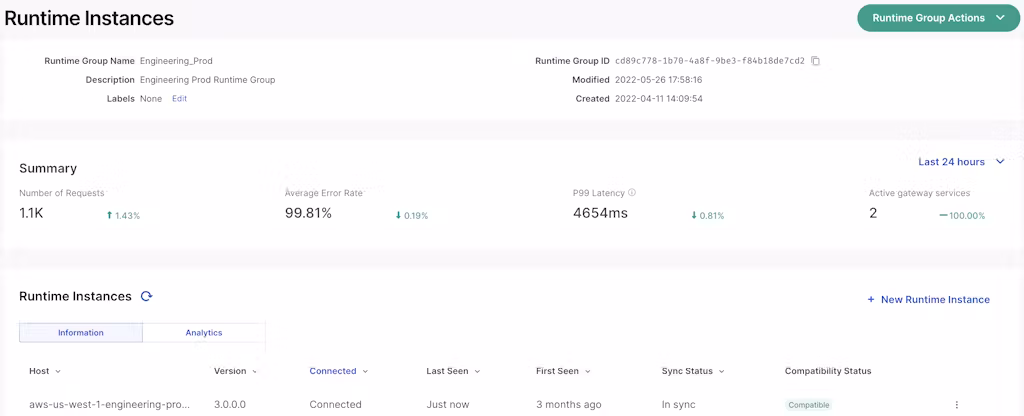Switch to the Analytics tab

click(x=204, y=333)
